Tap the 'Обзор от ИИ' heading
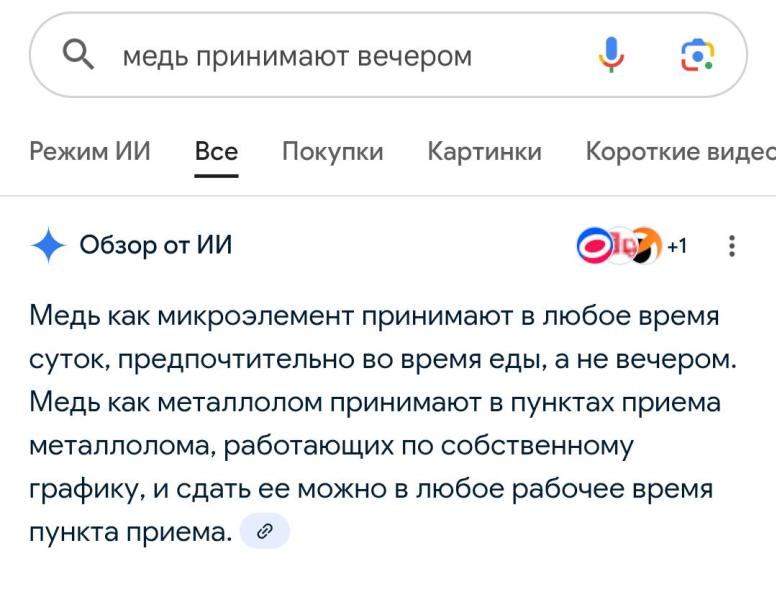 (x=155, y=244)
